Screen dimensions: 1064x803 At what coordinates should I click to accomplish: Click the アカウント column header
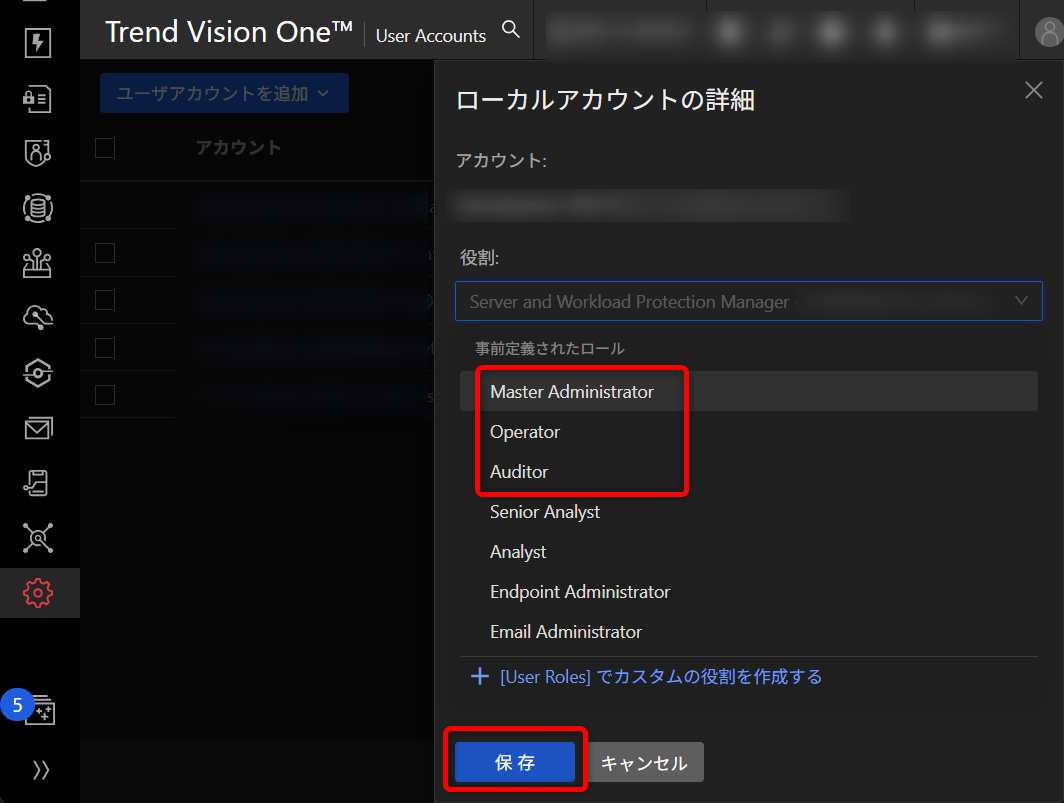[238, 148]
